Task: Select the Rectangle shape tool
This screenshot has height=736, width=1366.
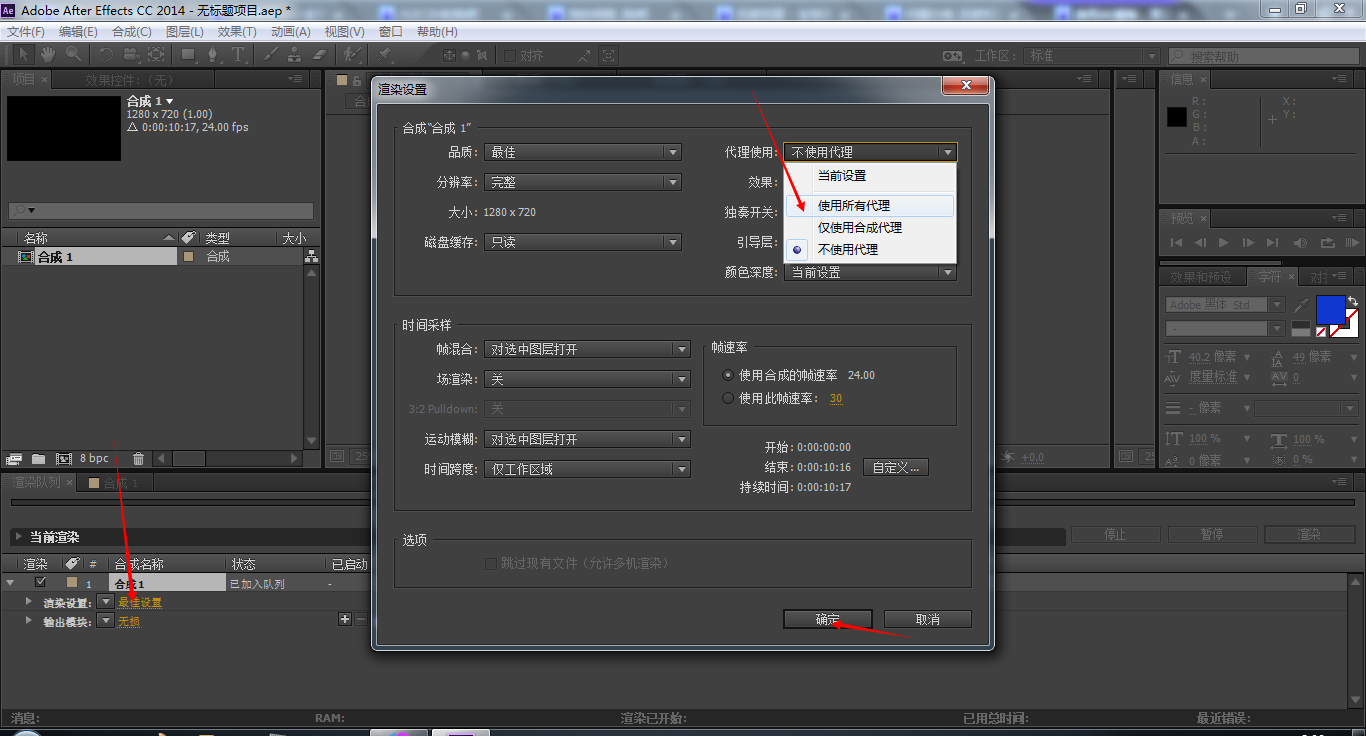Action: [188, 55]
